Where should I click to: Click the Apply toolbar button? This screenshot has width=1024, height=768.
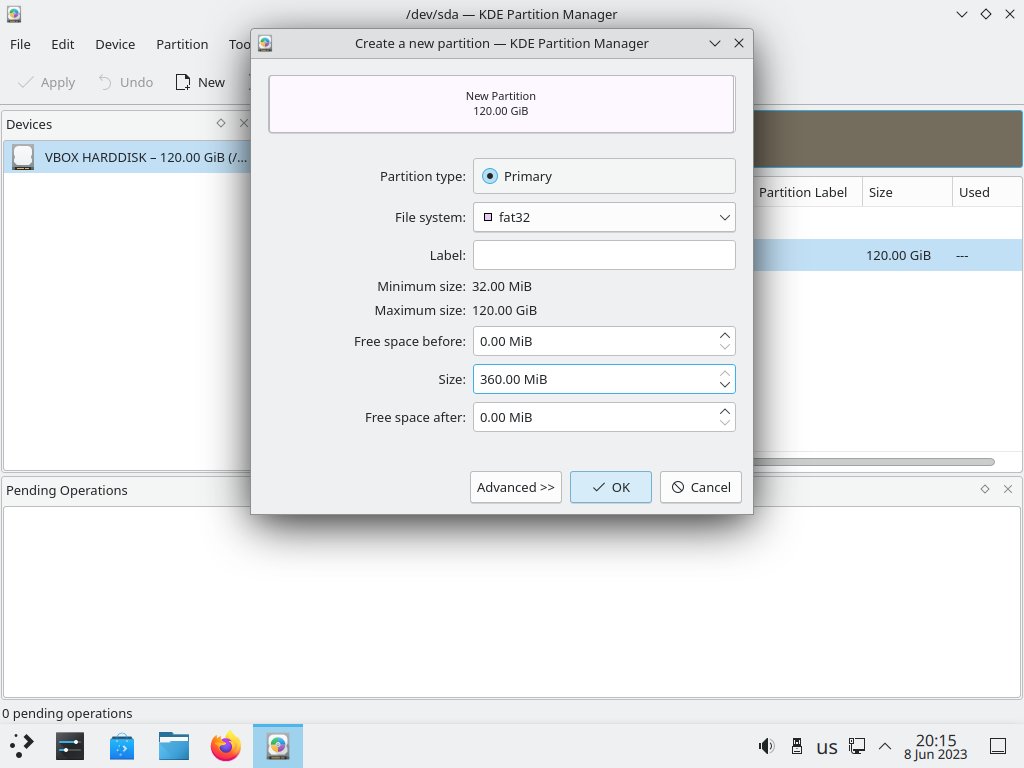[x=46, y=82]
